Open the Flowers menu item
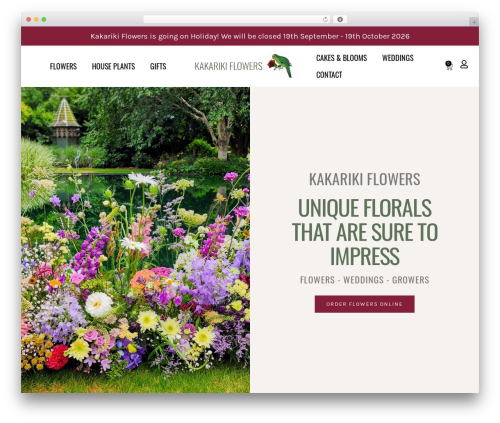Image resolution: width=500 pixels, height=423 pixels. [x=63, y=66]
